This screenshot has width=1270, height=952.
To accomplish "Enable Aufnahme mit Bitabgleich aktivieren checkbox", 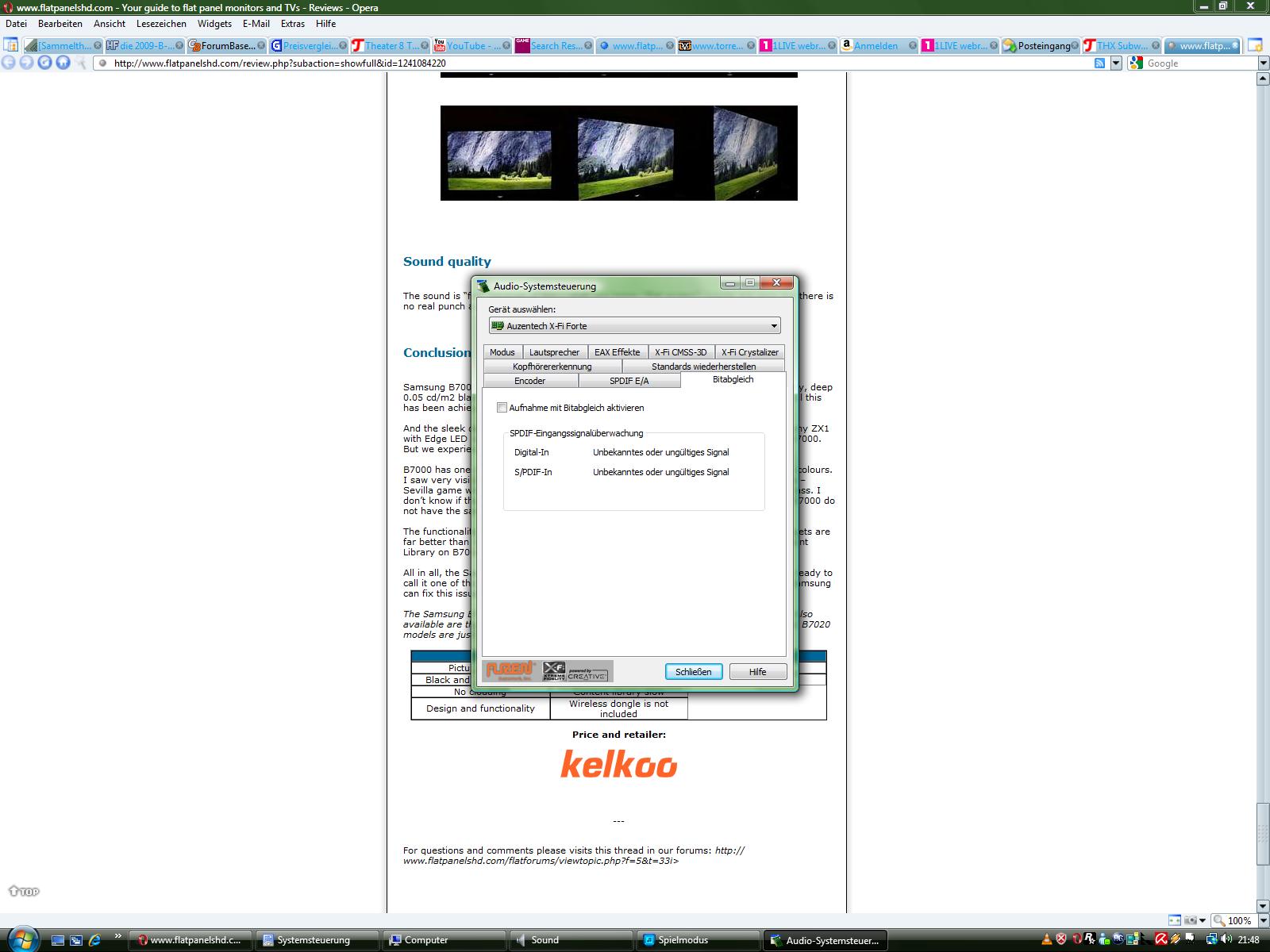I will click(502, 408).
